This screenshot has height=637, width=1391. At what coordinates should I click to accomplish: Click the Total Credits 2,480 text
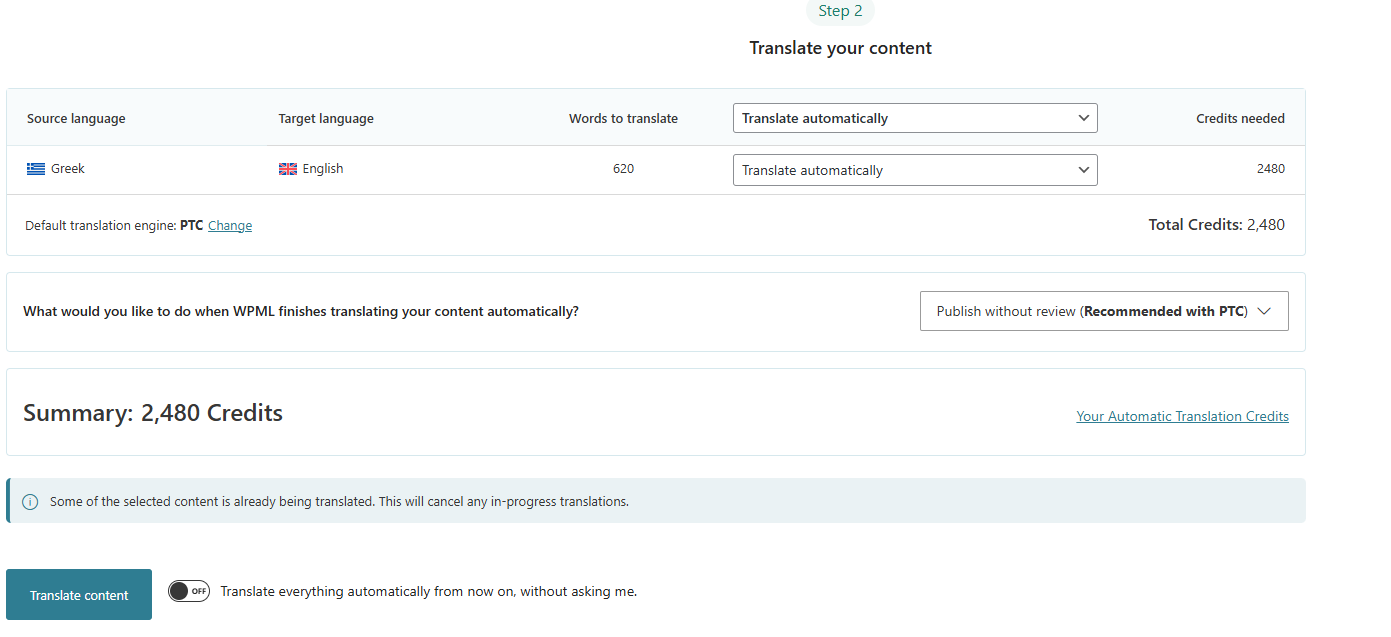point(1216,225)
